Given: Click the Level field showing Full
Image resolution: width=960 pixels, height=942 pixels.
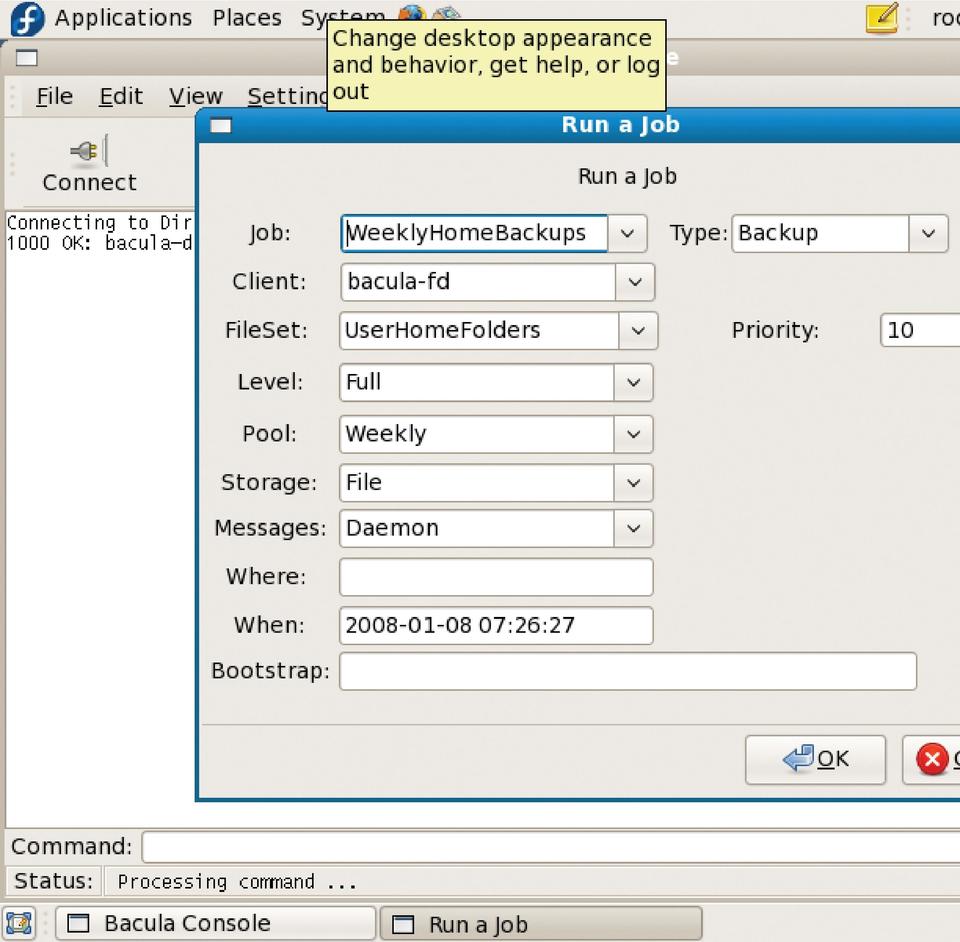Looking at the screenshot, I should coord(477,383).
